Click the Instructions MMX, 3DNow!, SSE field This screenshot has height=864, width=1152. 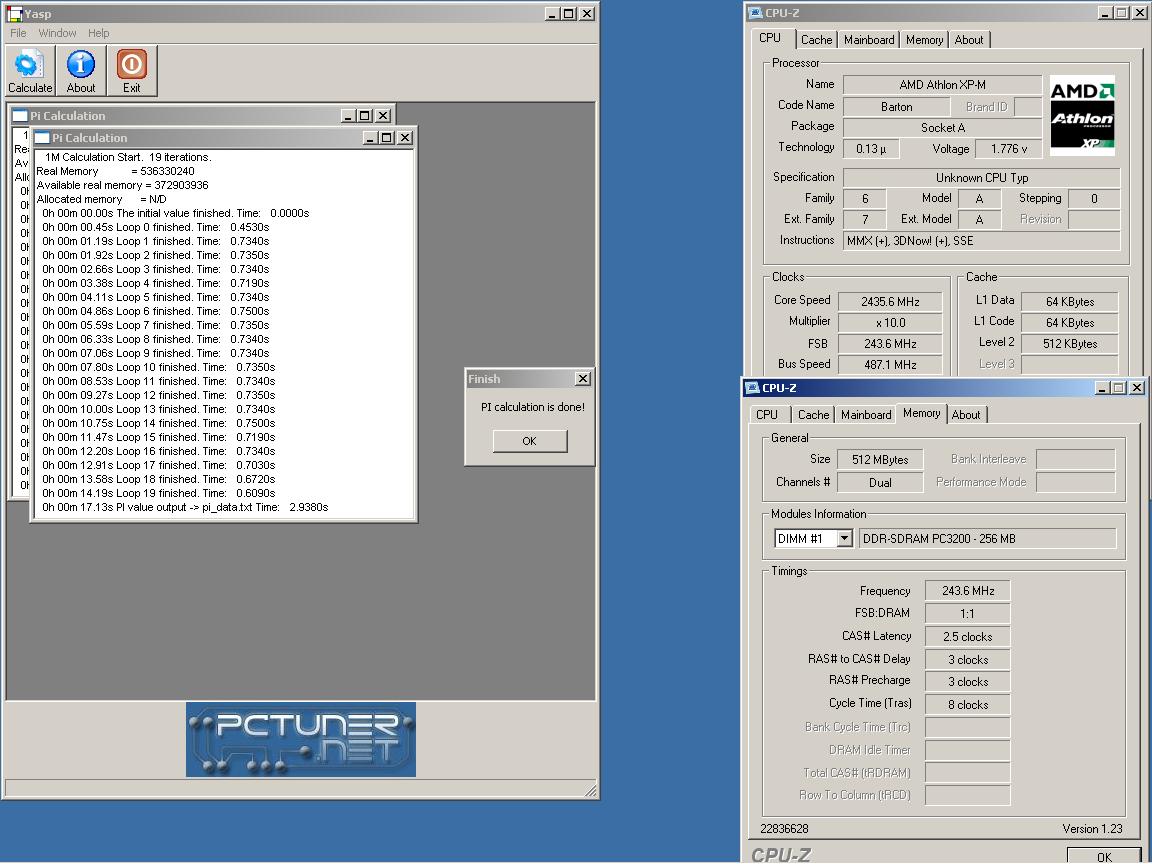982,241
